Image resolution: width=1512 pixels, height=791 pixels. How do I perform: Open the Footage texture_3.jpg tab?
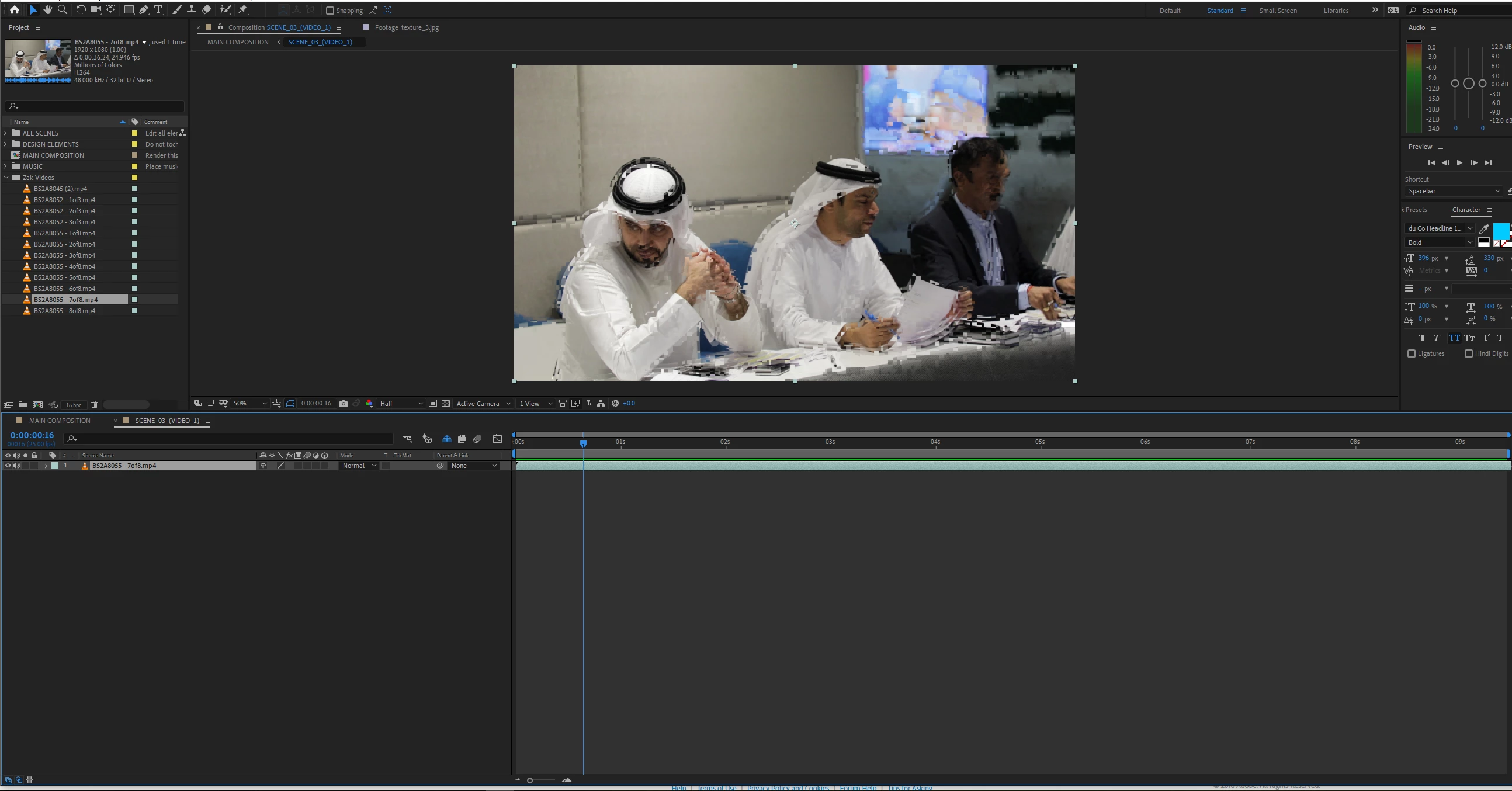coord(406,27)
